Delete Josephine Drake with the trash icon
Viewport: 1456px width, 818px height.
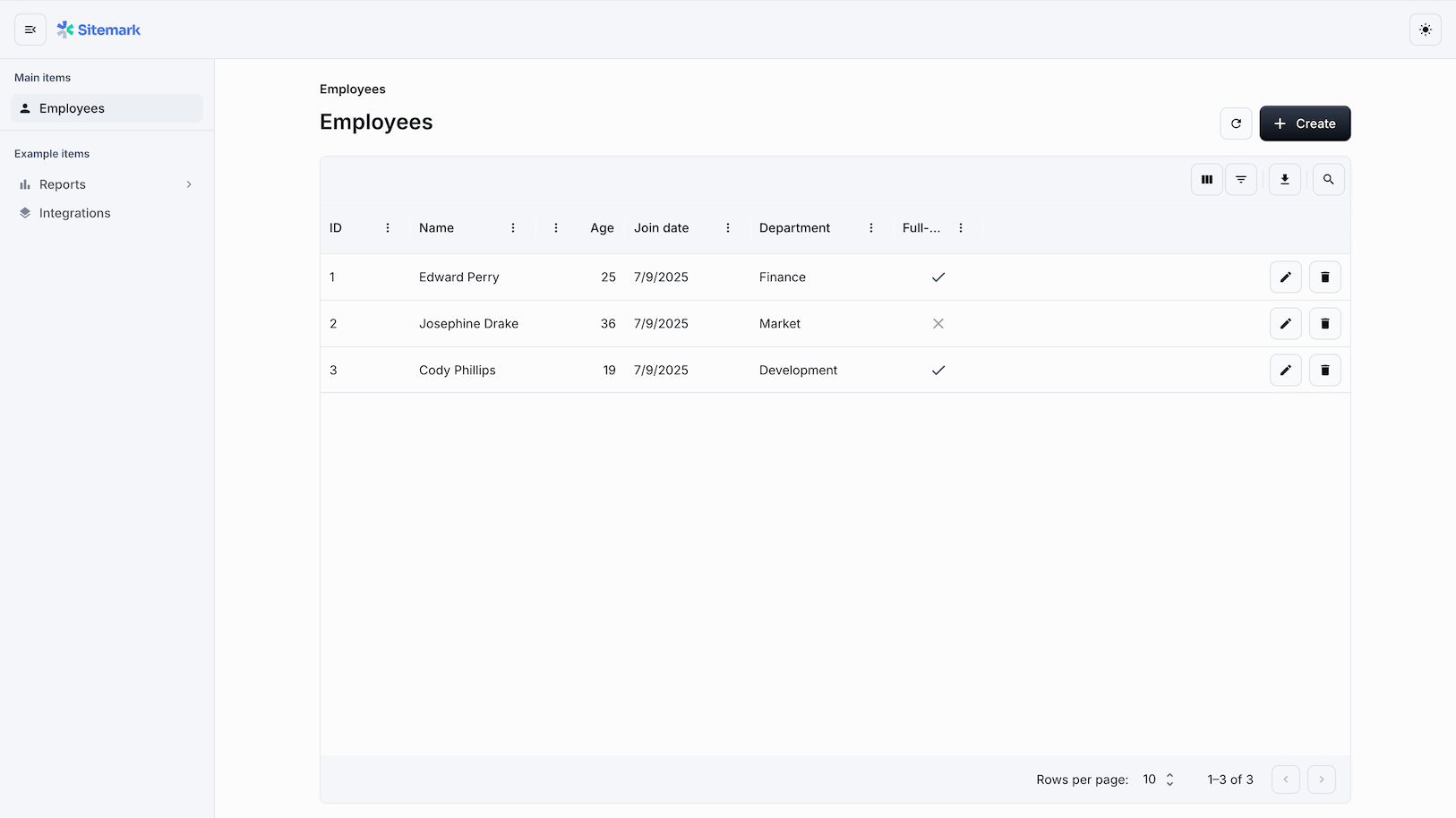coord(1324,323)
